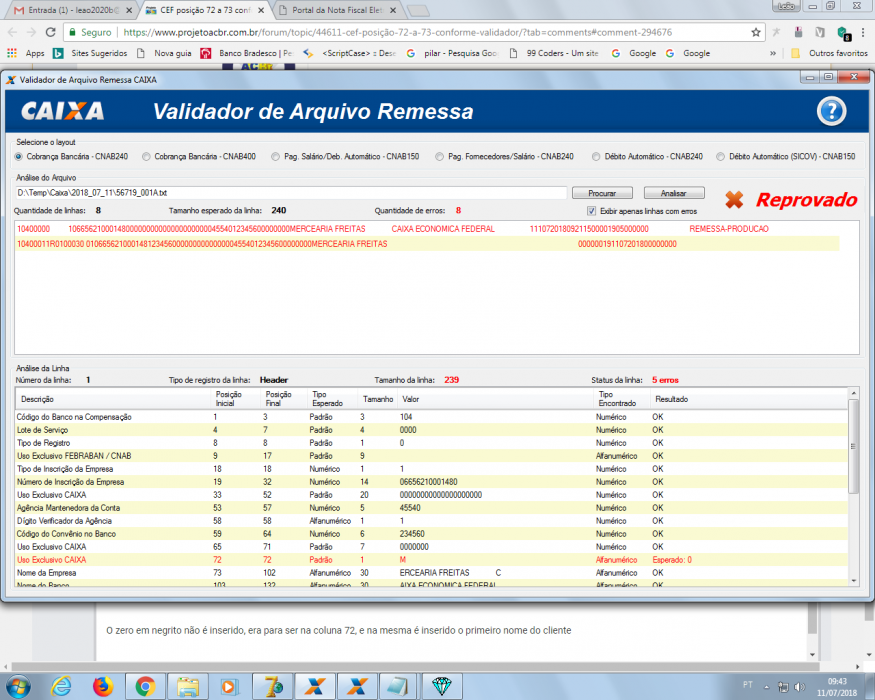This screenshot has height=700, width=875.
Task: Open Chrome from the taskbar
Action: tap(145, 686)
